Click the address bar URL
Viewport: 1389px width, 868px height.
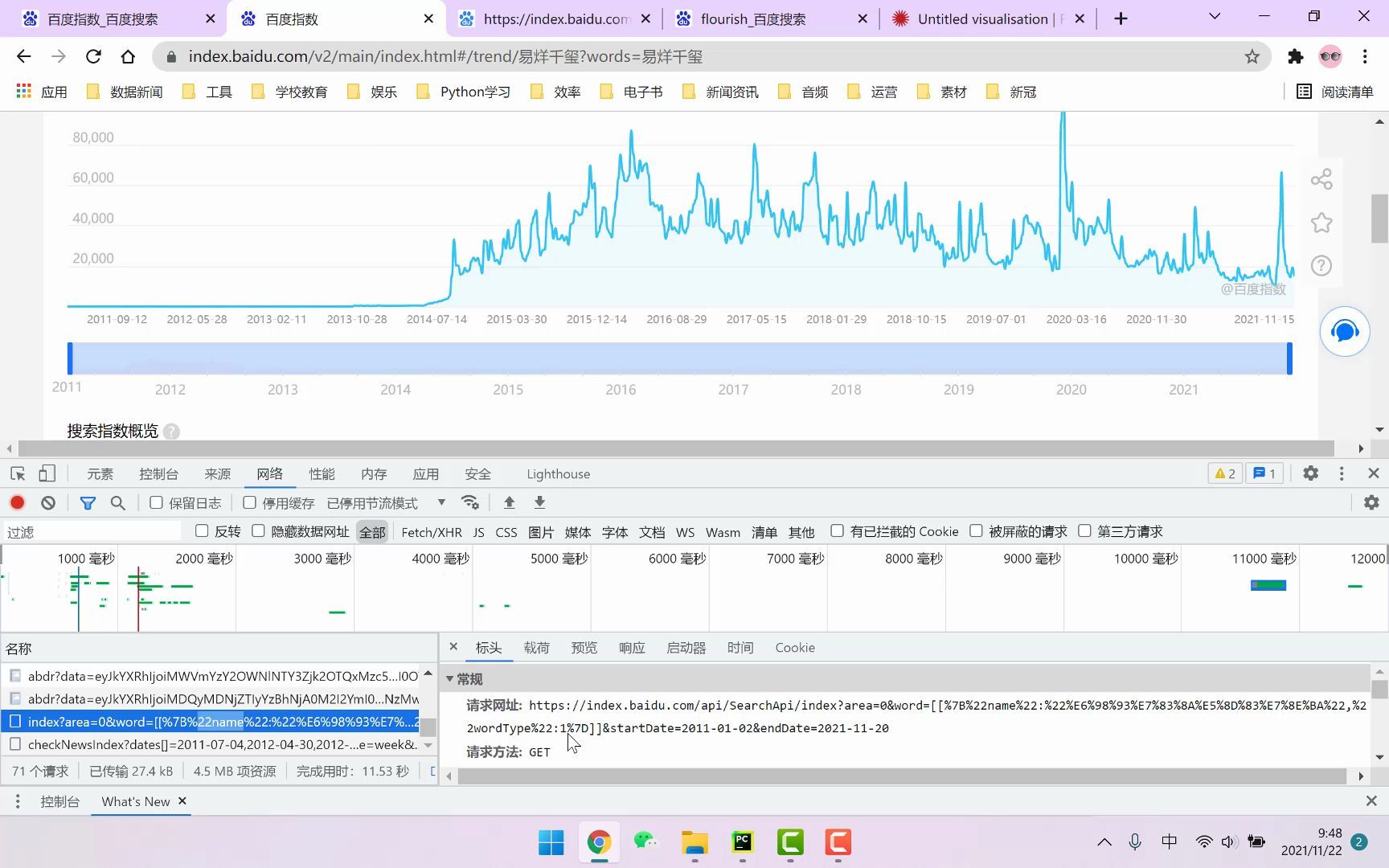(445, 56)
